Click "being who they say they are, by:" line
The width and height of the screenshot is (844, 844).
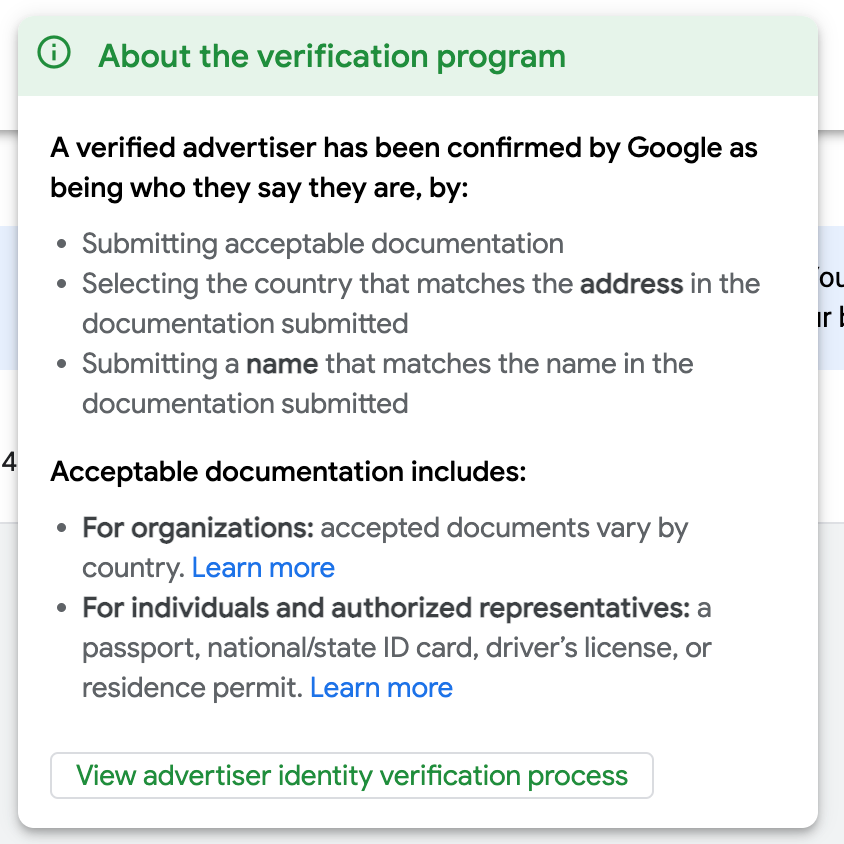pyautogui.click(x=259, y=189)
